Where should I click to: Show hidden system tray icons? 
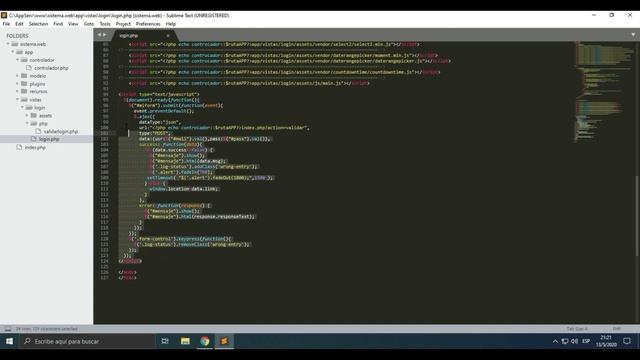(x=556, y=341)
